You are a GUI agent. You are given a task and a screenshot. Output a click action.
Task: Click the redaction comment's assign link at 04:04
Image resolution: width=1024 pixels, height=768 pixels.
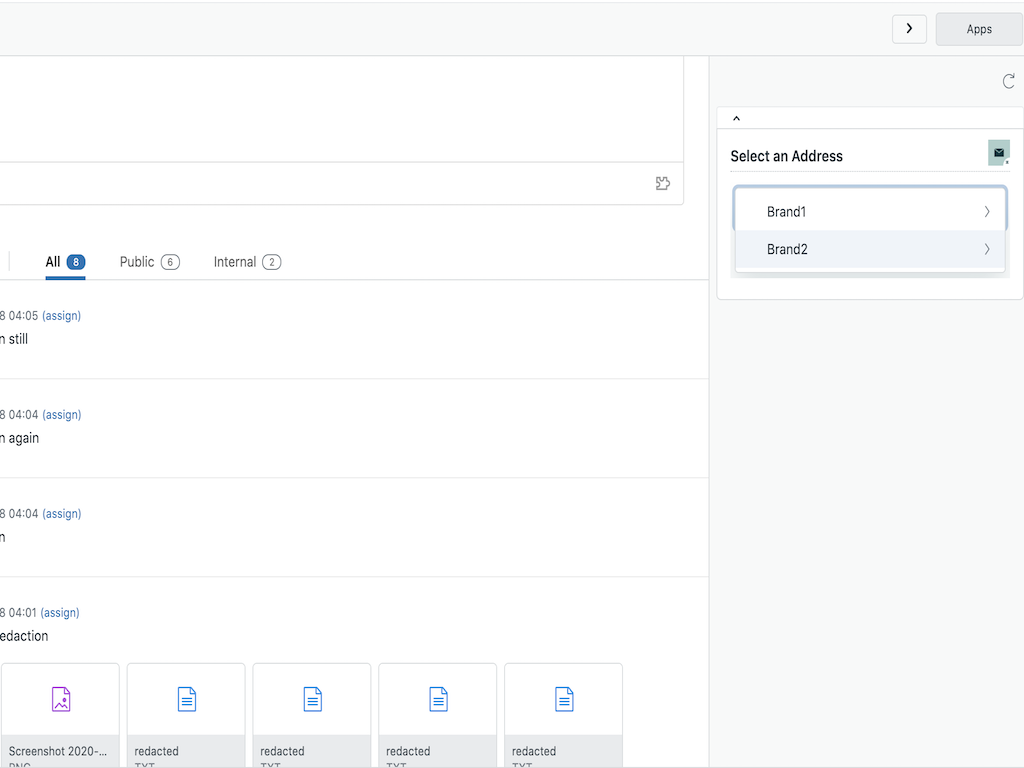pyautogui.click(x=61, y=414)
